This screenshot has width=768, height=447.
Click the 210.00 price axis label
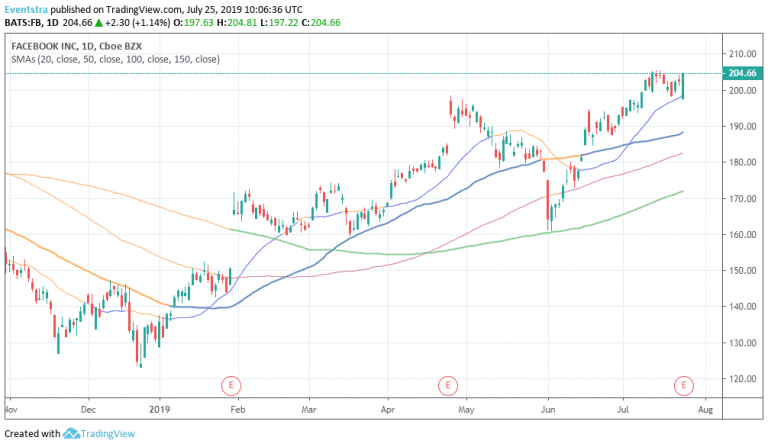point(741,54)
